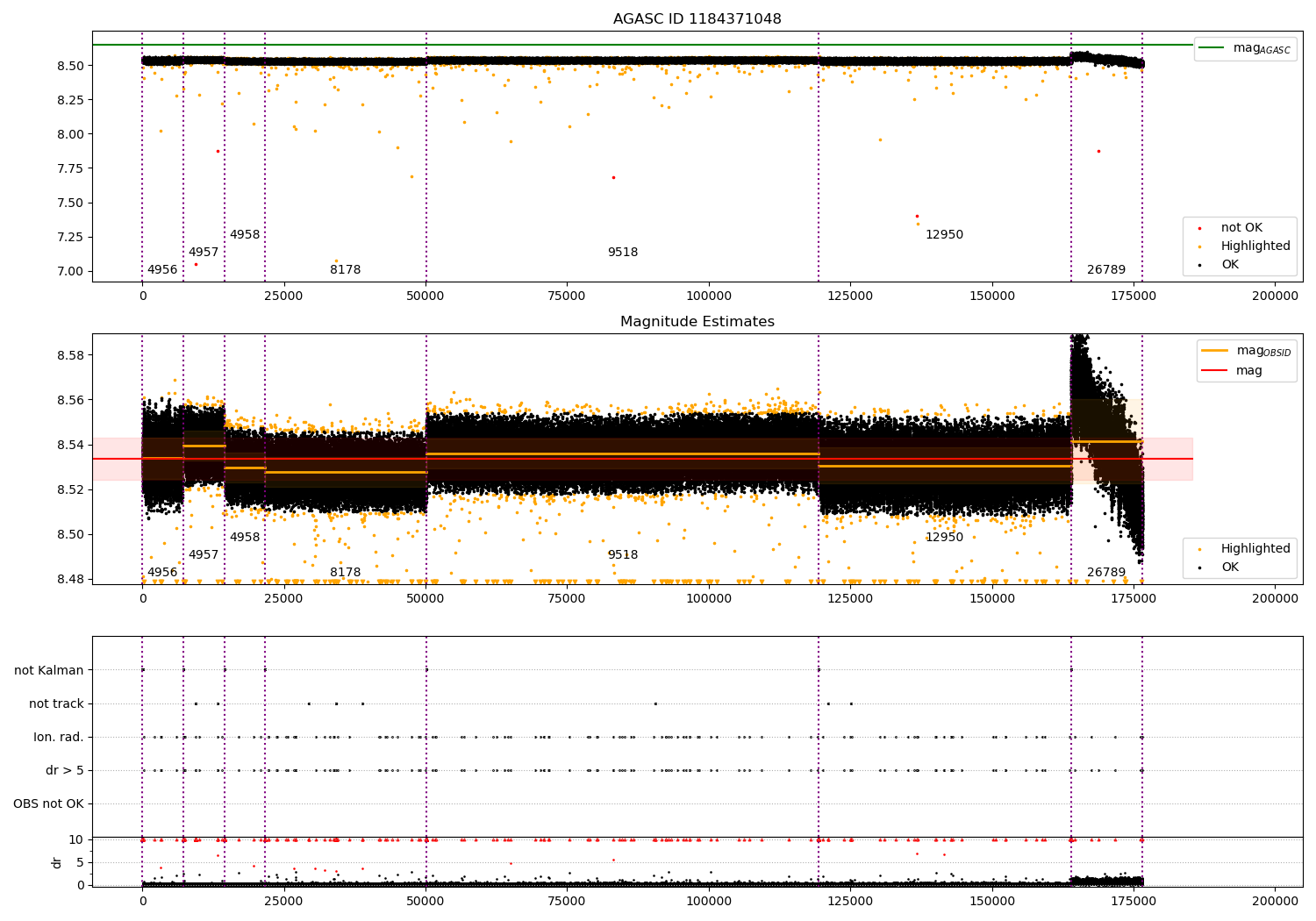Click the 8.00 y-axis tick label
This screenshot has width=1316, height=921.
pos(72,134)
